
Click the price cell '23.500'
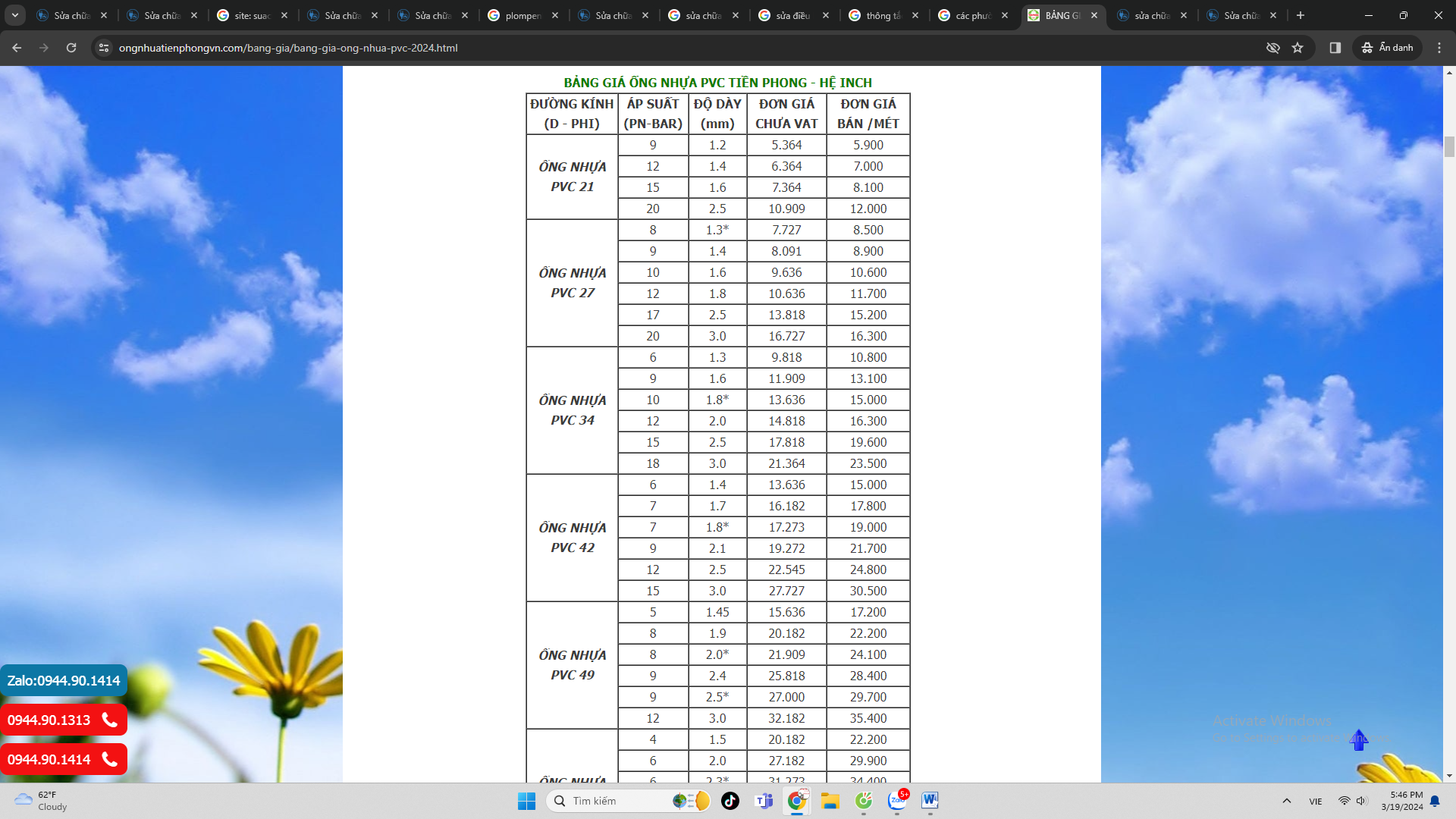point(868,463)
